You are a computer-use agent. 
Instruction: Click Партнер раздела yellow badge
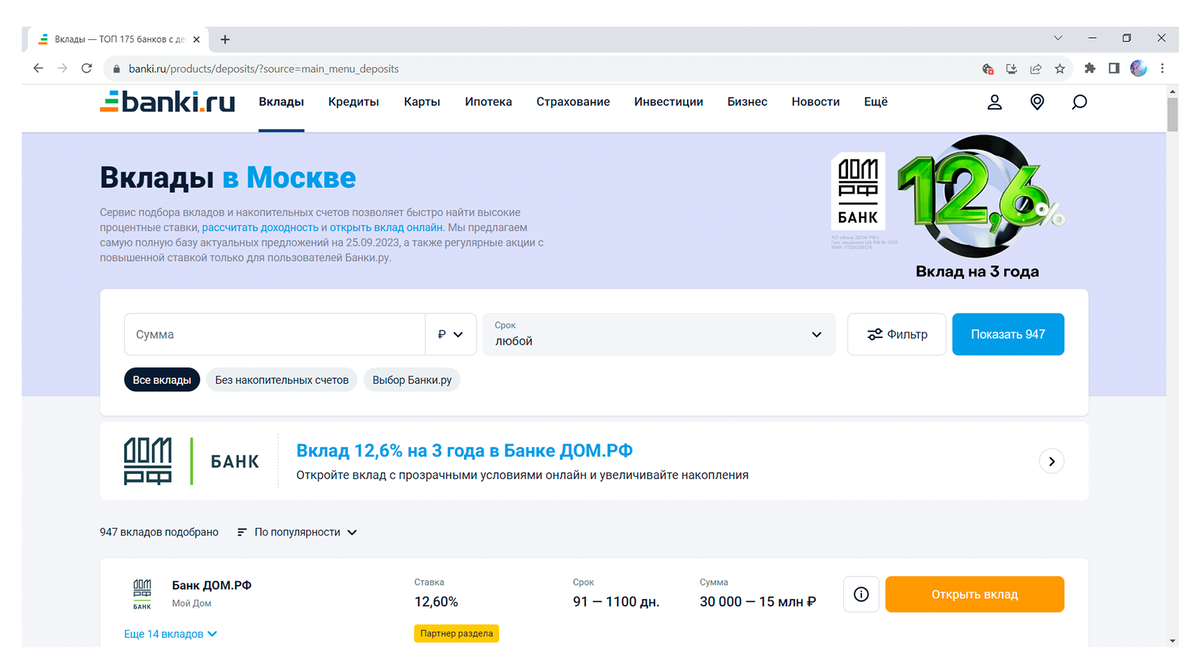456,633
